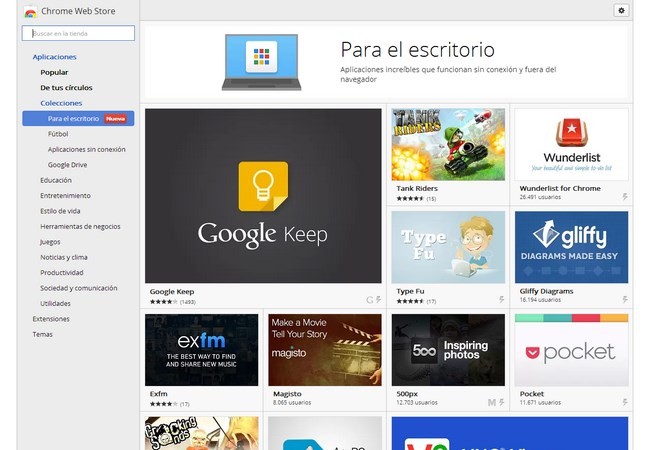Click the 'Pocket' title text

tap(531, 394)
